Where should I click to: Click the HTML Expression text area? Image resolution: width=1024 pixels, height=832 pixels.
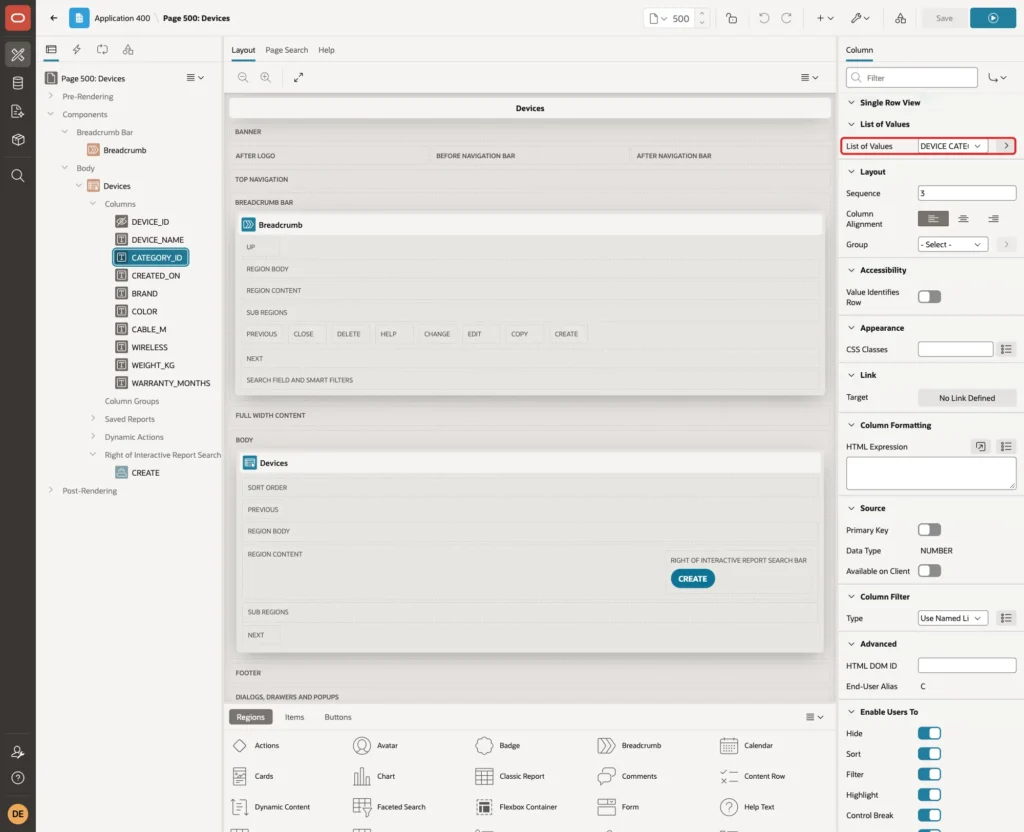931,473
